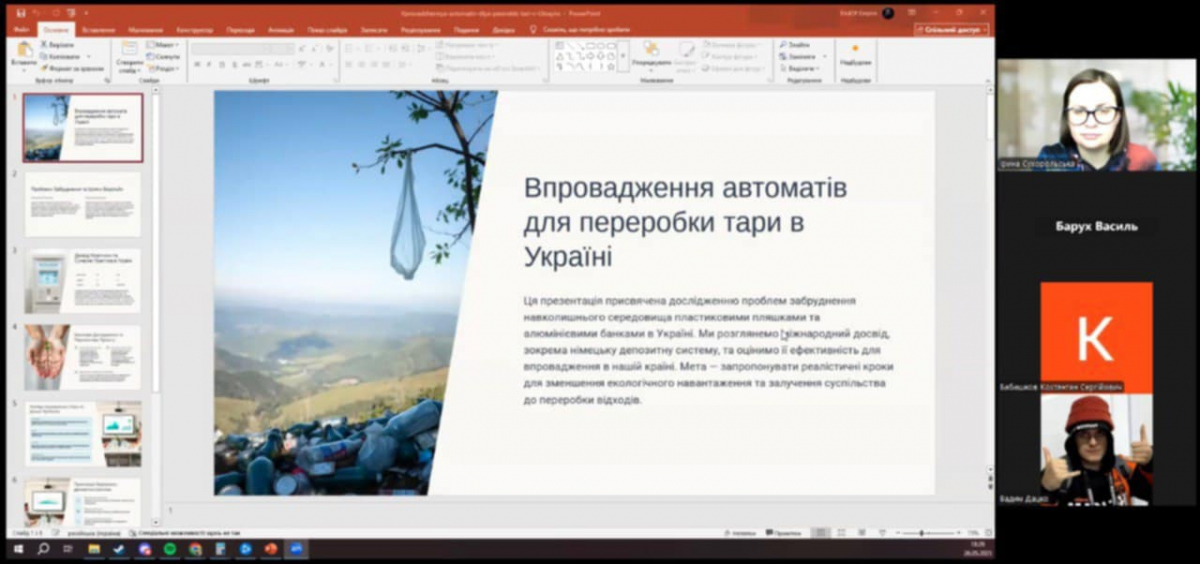Screen dimensions: 1200x564
Task: Click the font color A button
Action: click(322, 64)
